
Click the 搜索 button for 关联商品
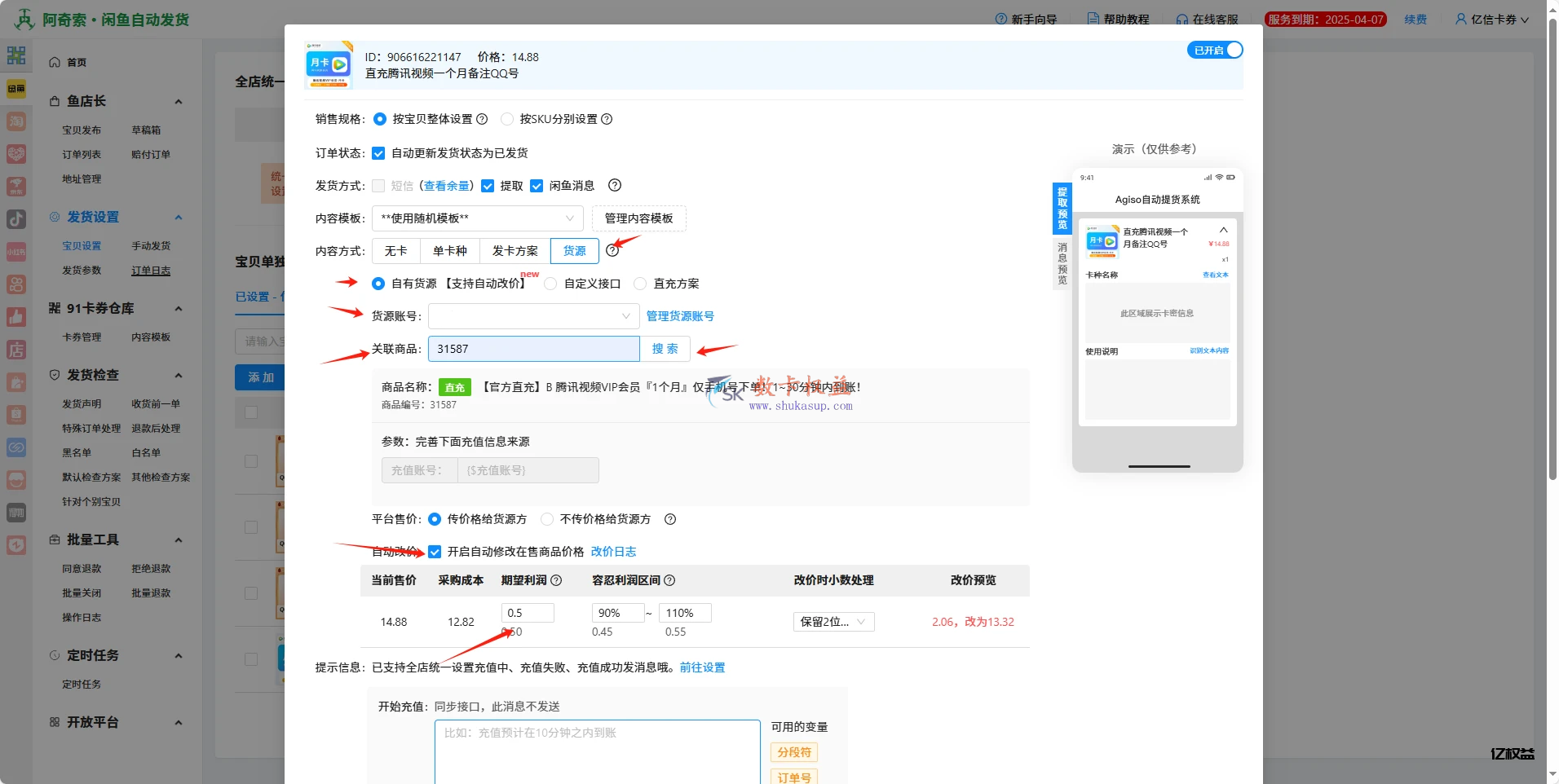click(x=665, y=349)
